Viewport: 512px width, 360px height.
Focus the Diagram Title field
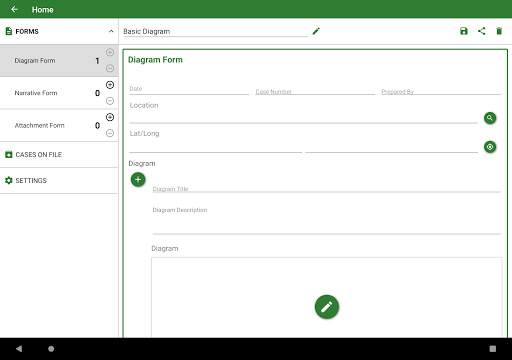coord(326,189)
